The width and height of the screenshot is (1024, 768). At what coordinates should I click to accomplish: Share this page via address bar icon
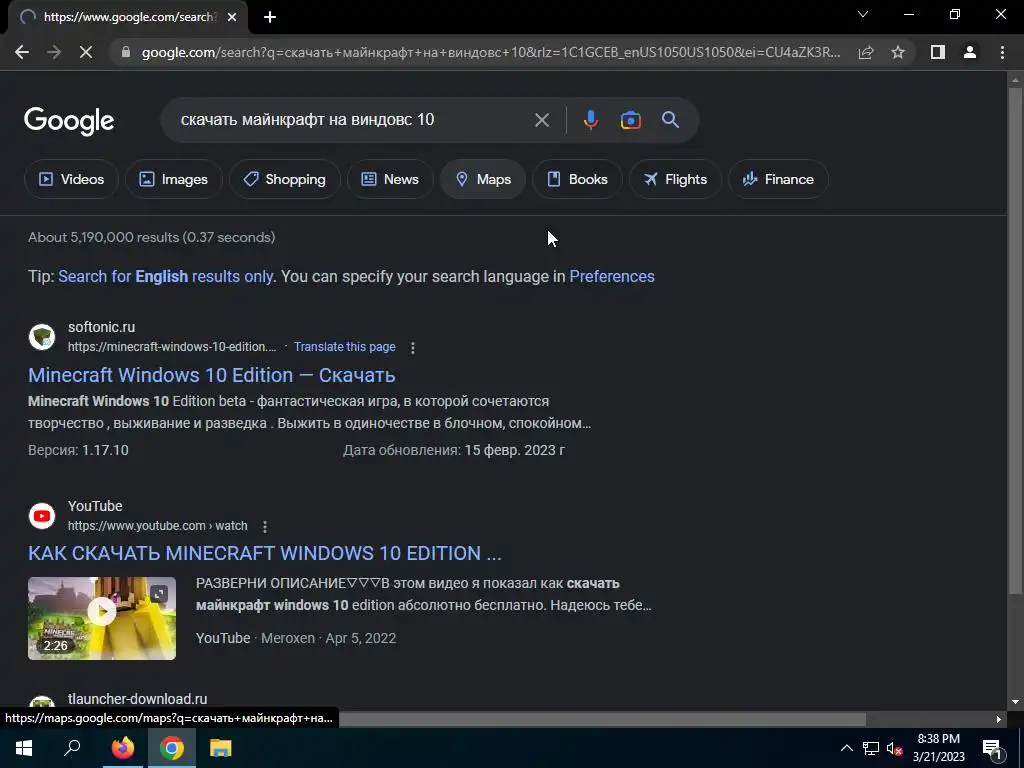[866, 52]
